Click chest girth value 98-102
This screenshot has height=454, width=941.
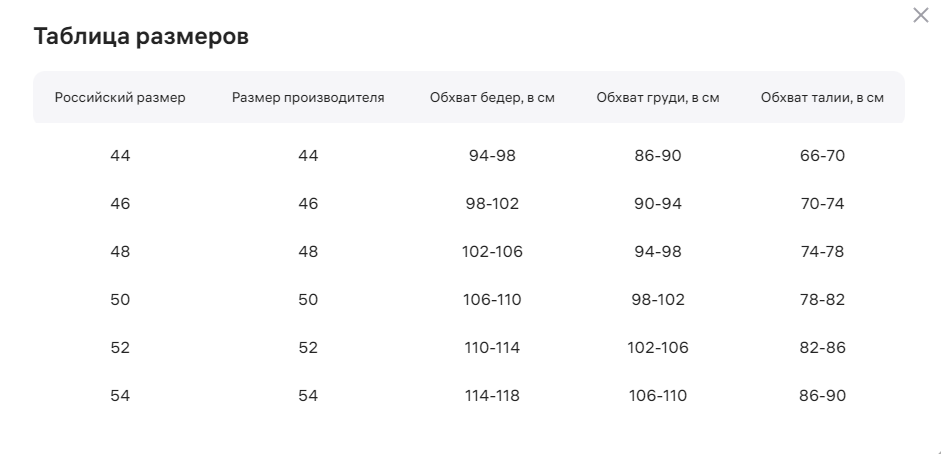658,300
